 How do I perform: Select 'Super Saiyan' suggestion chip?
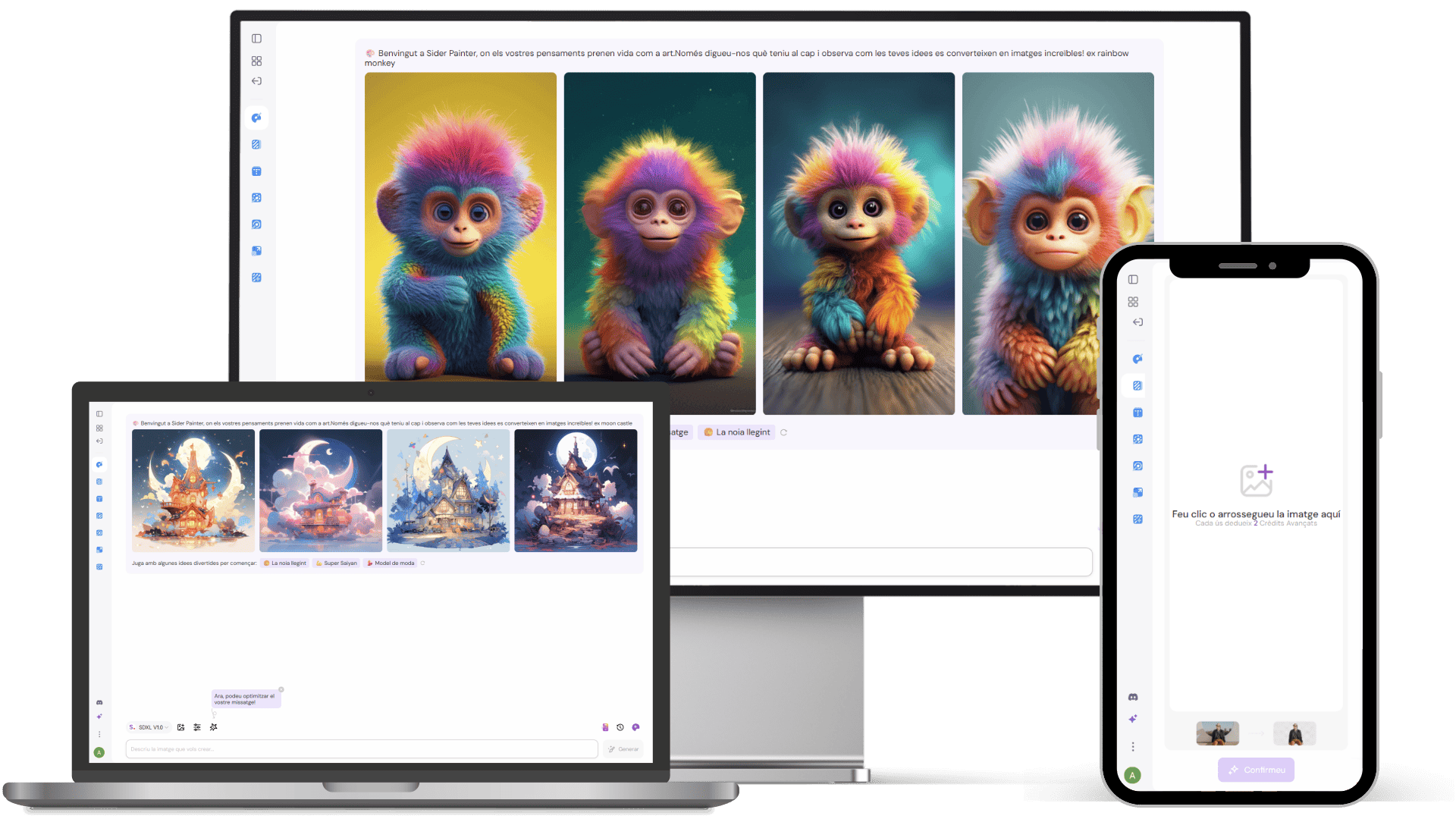336,563
